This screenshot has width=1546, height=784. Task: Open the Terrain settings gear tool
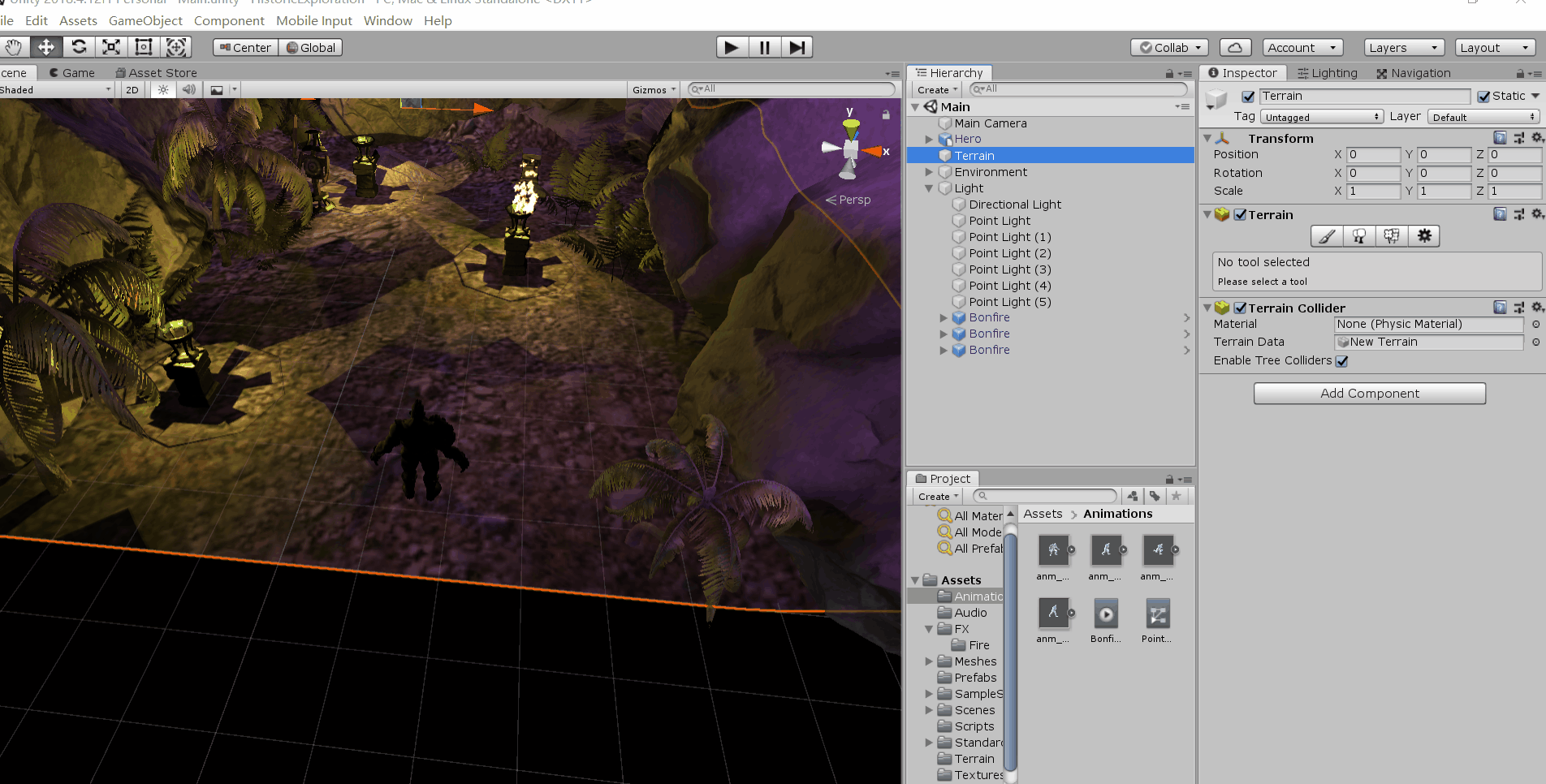point(1423,236)
